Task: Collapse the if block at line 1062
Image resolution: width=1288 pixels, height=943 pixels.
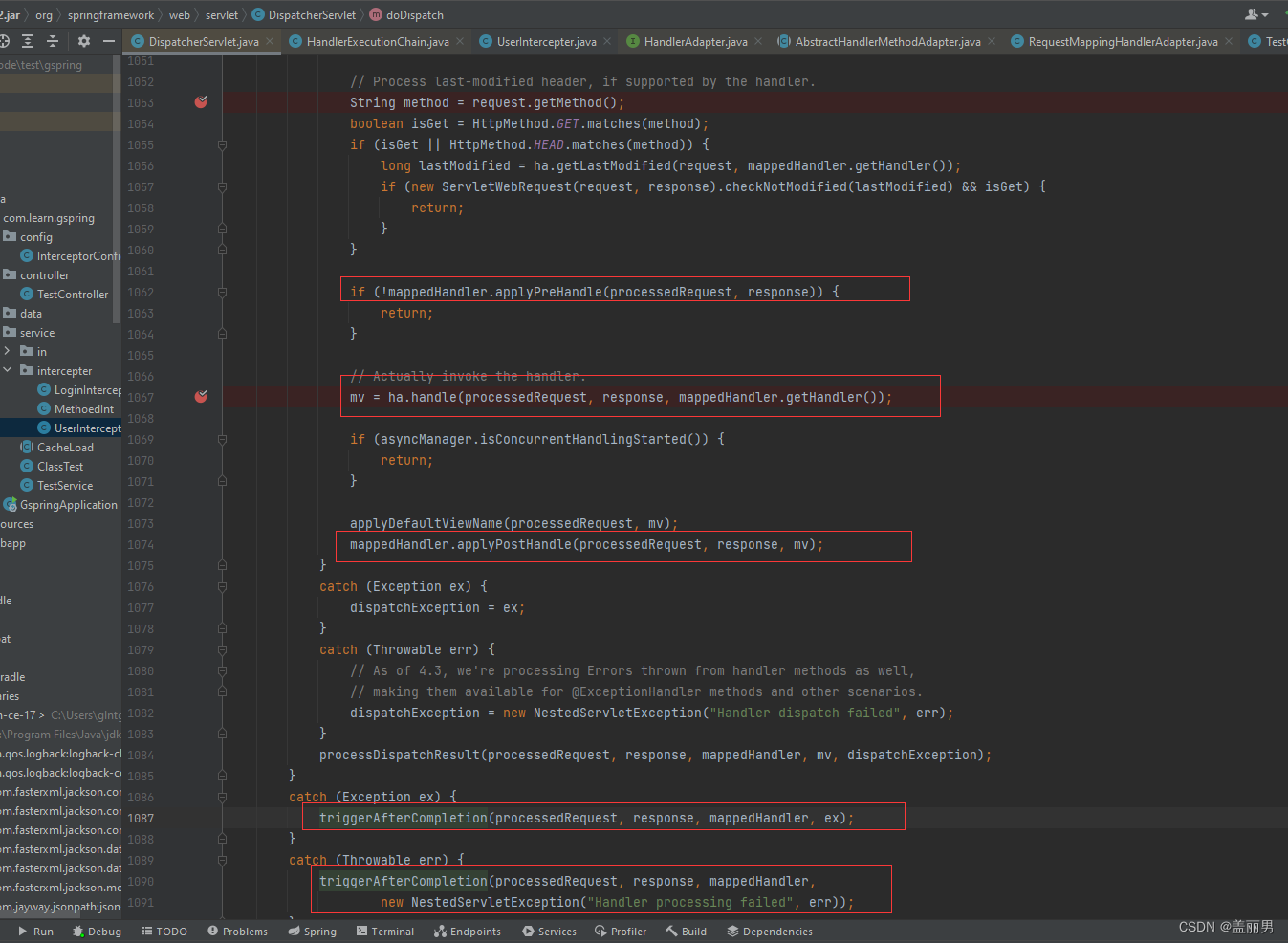Action: [222, 293]
